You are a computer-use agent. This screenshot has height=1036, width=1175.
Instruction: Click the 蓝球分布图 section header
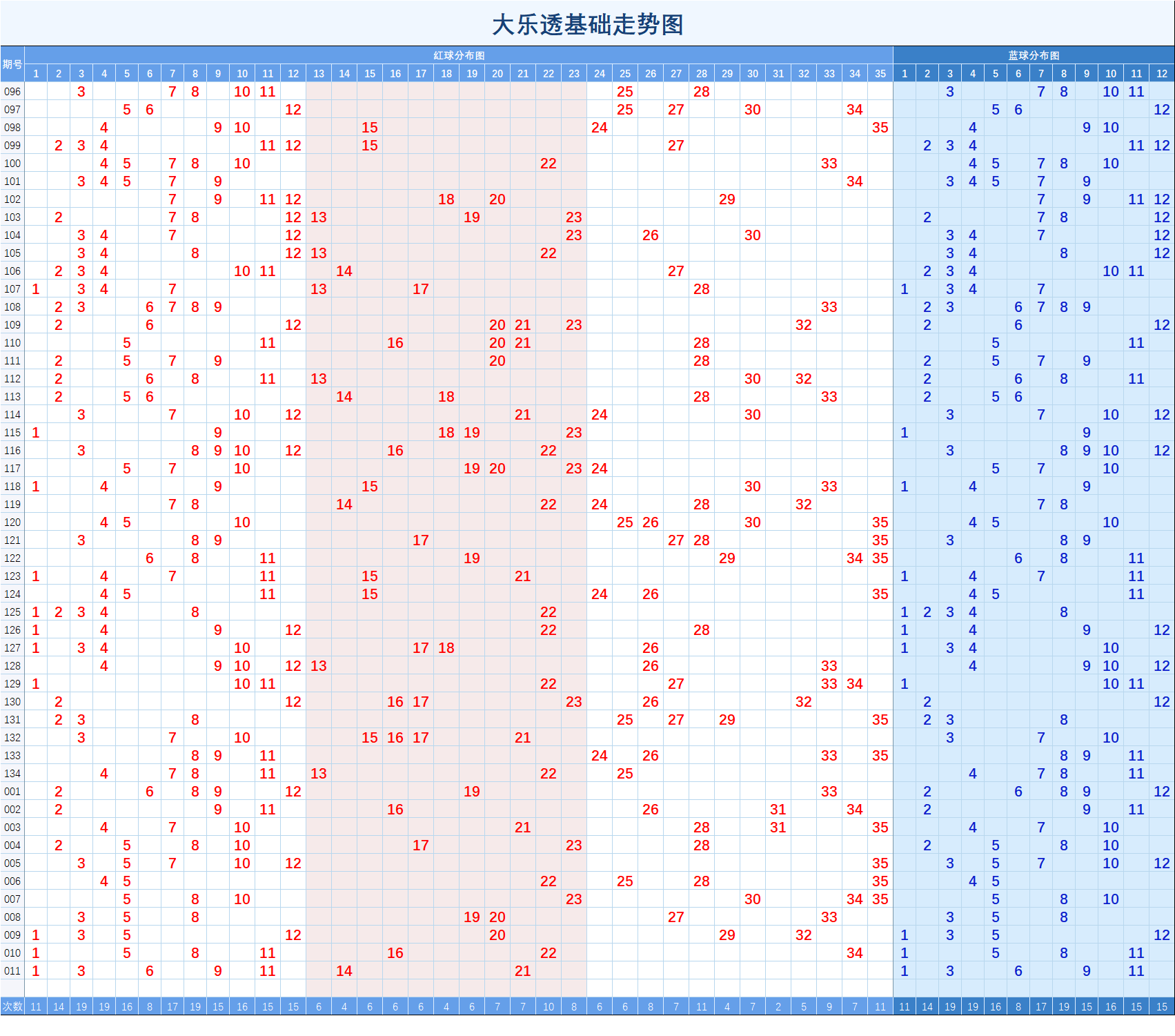point(1034,55)
